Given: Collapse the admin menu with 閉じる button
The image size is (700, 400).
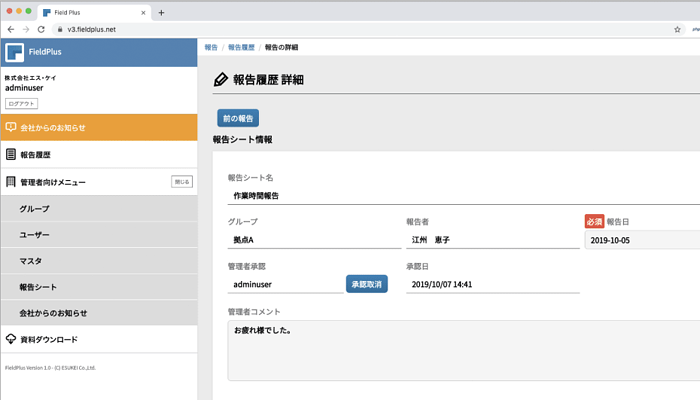Looking at the screenshot, I should point(181,182).
